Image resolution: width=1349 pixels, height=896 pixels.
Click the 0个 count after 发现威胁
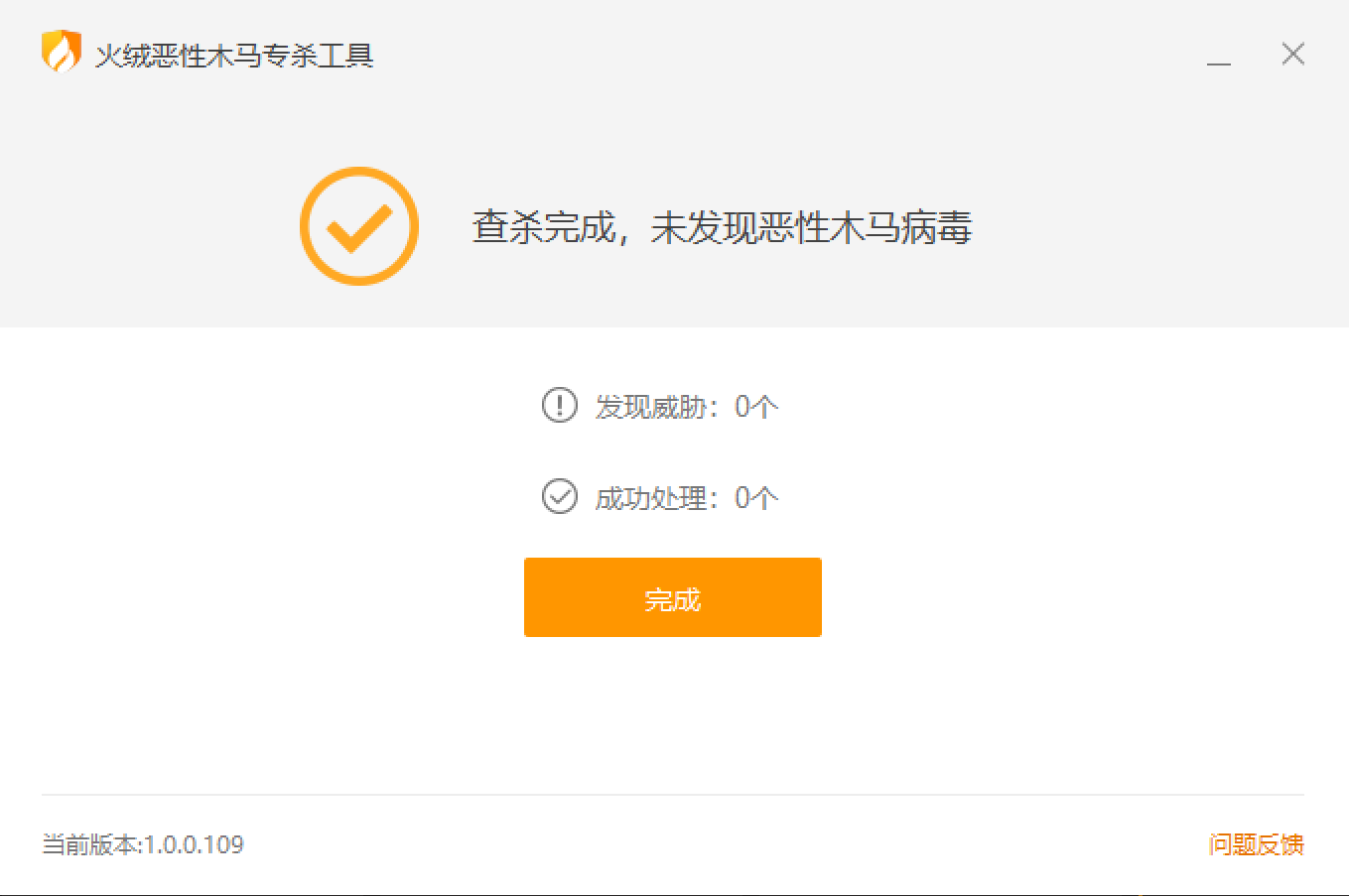pyautogui.click(x=756, y=406)
